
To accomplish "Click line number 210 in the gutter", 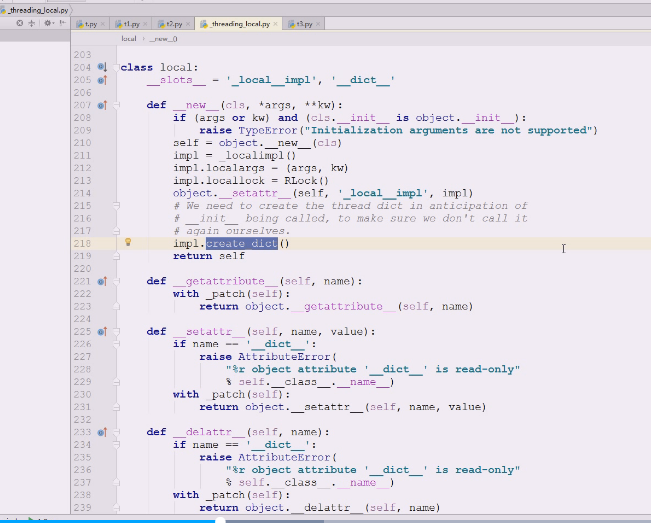I will (82, 143).
